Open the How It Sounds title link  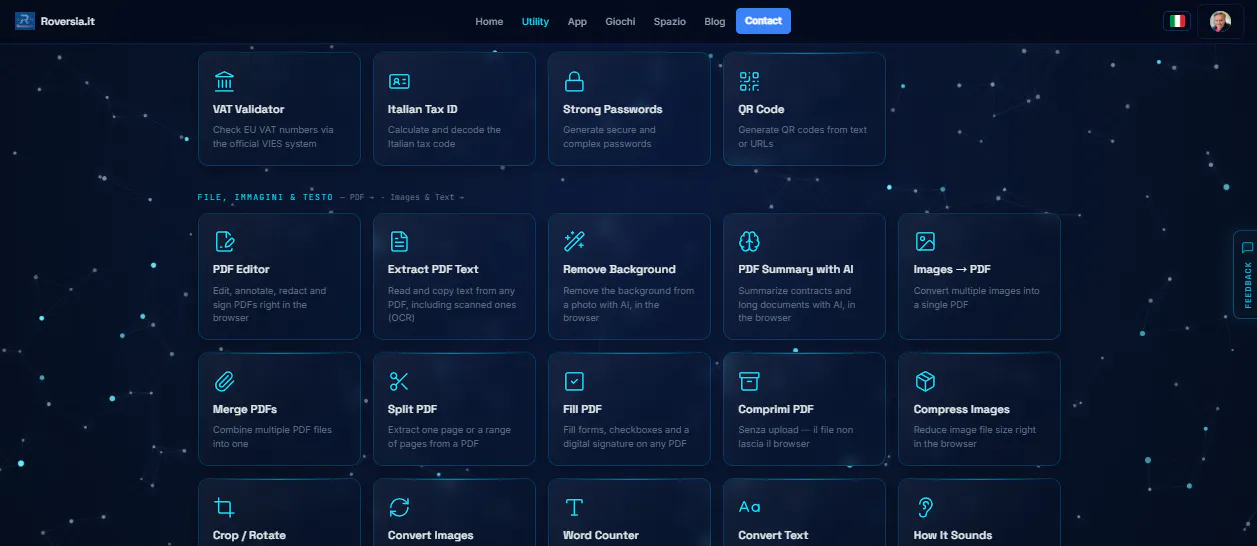(x=953, y=535)
